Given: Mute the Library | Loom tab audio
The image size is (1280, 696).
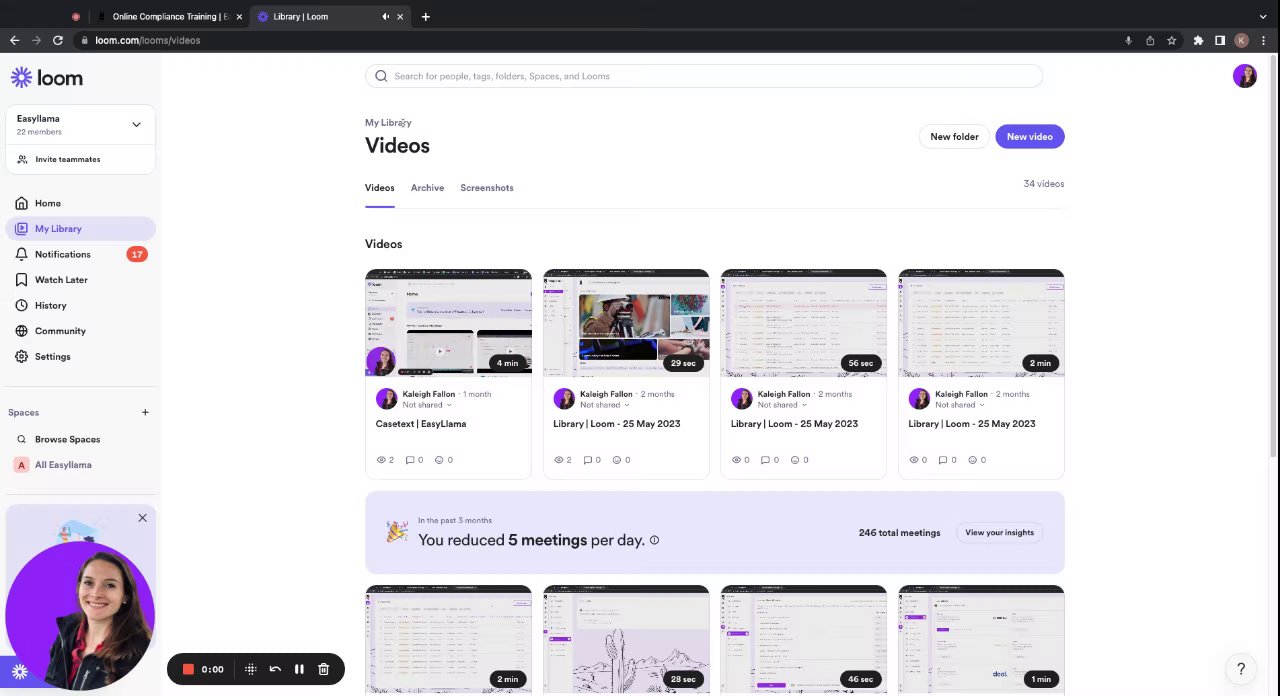Looking at the screenshot, I should pyautogui.click(x=385, y=16).
